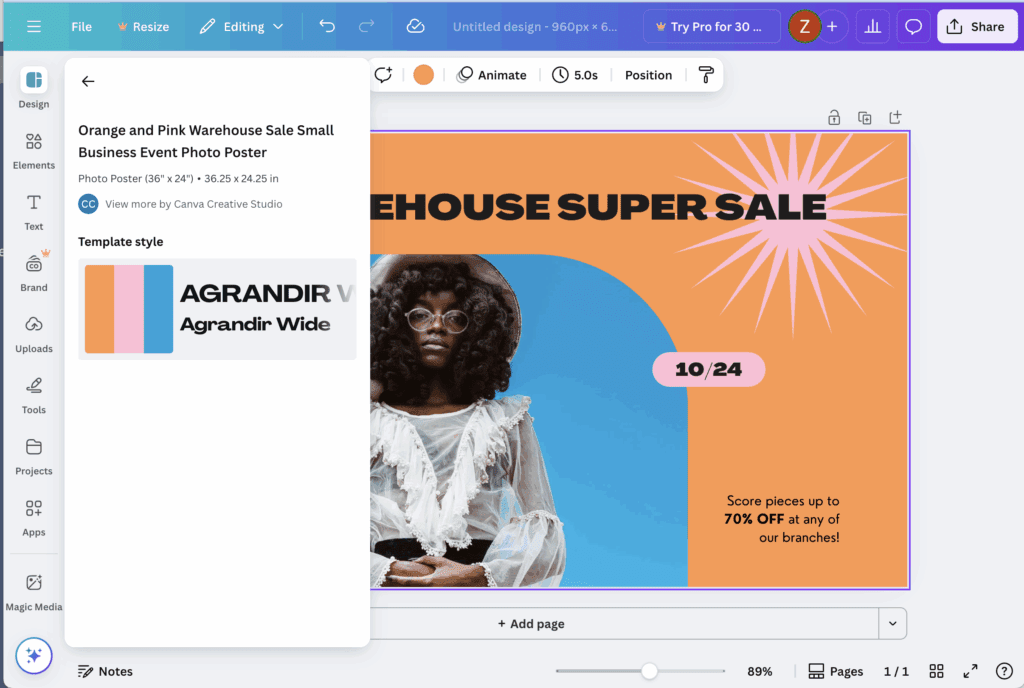Expand the Add page options chevron

(892, 623)
